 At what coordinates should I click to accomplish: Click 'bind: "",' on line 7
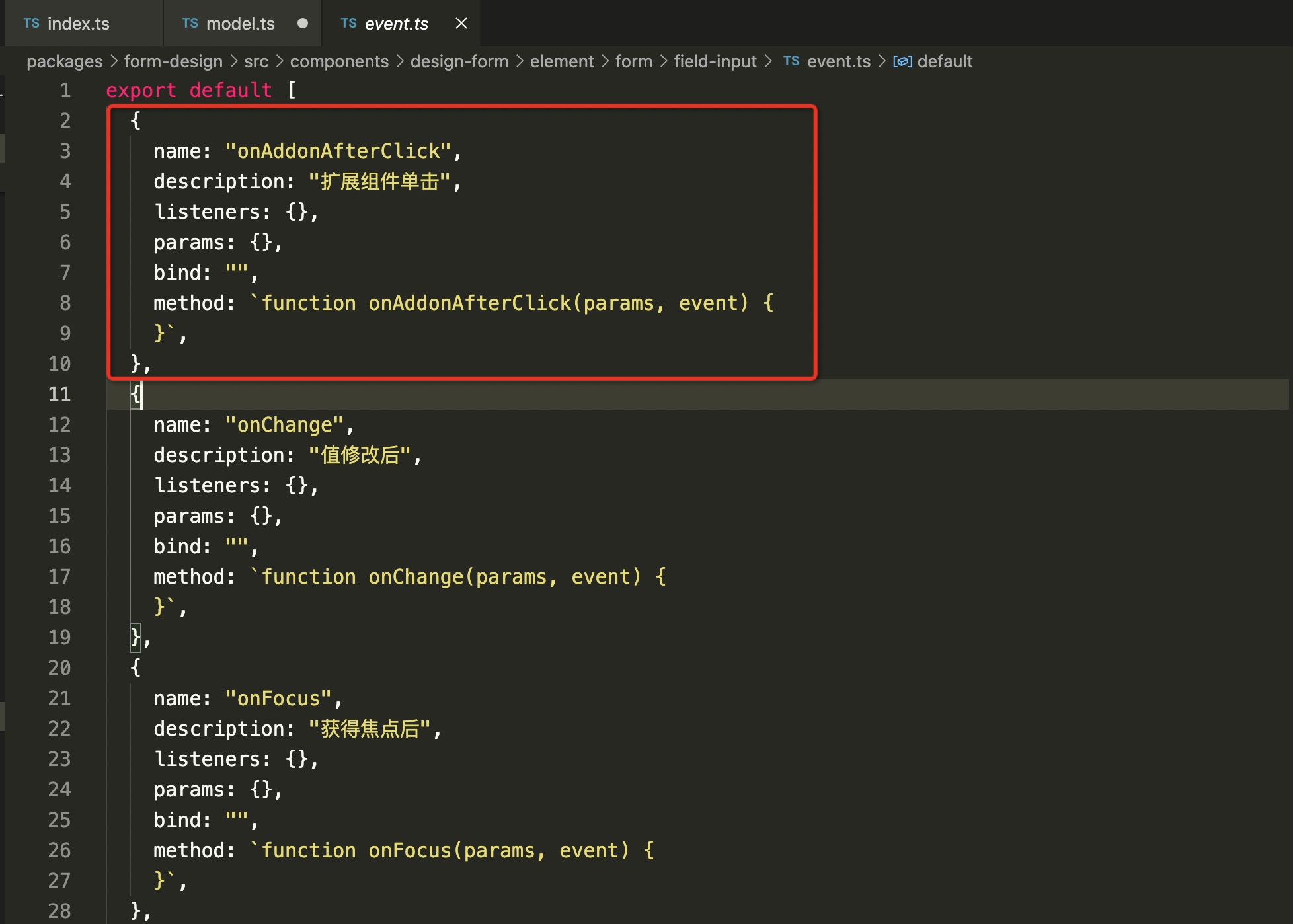206,272
